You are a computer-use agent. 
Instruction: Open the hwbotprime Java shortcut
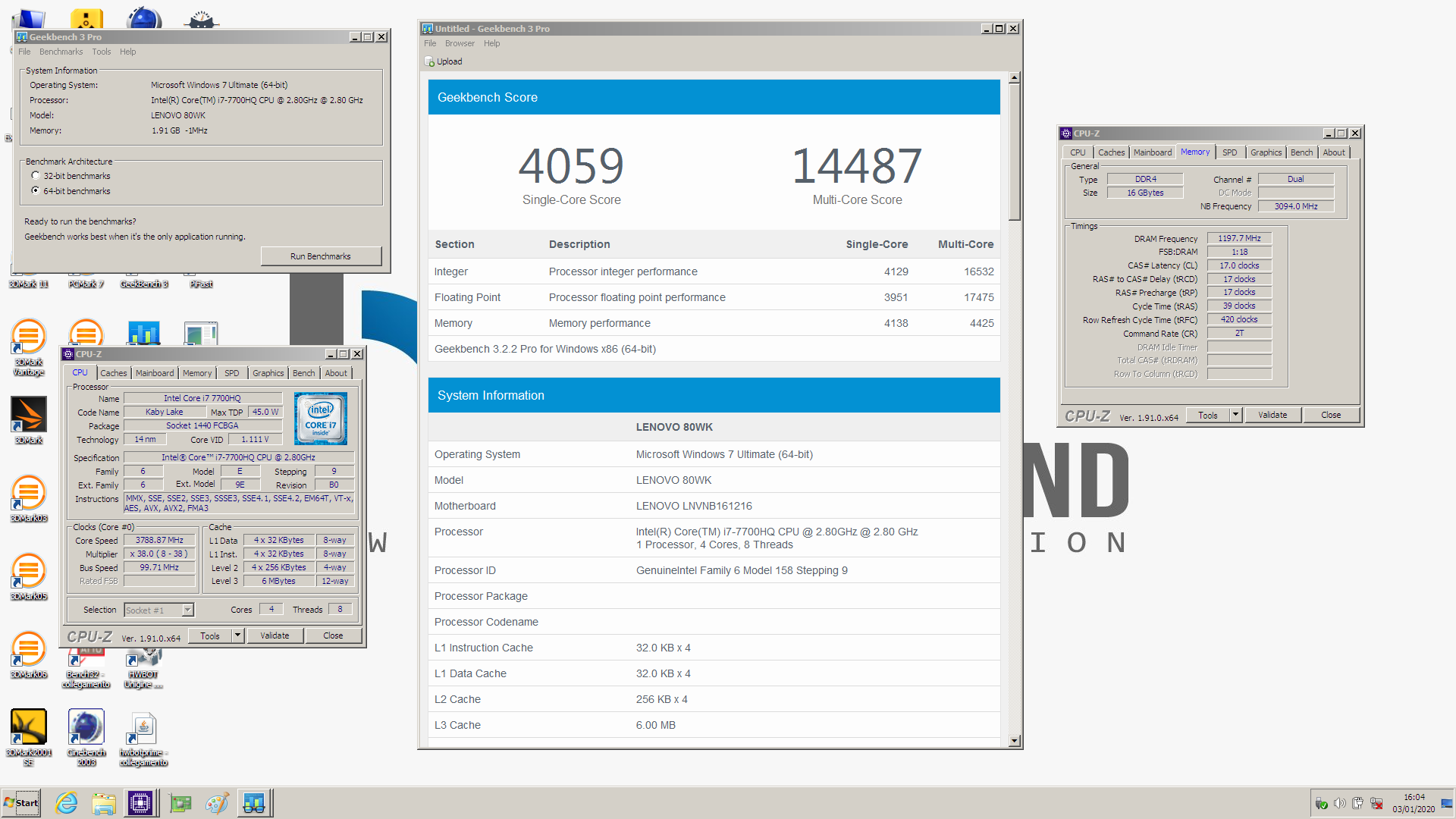143,738
